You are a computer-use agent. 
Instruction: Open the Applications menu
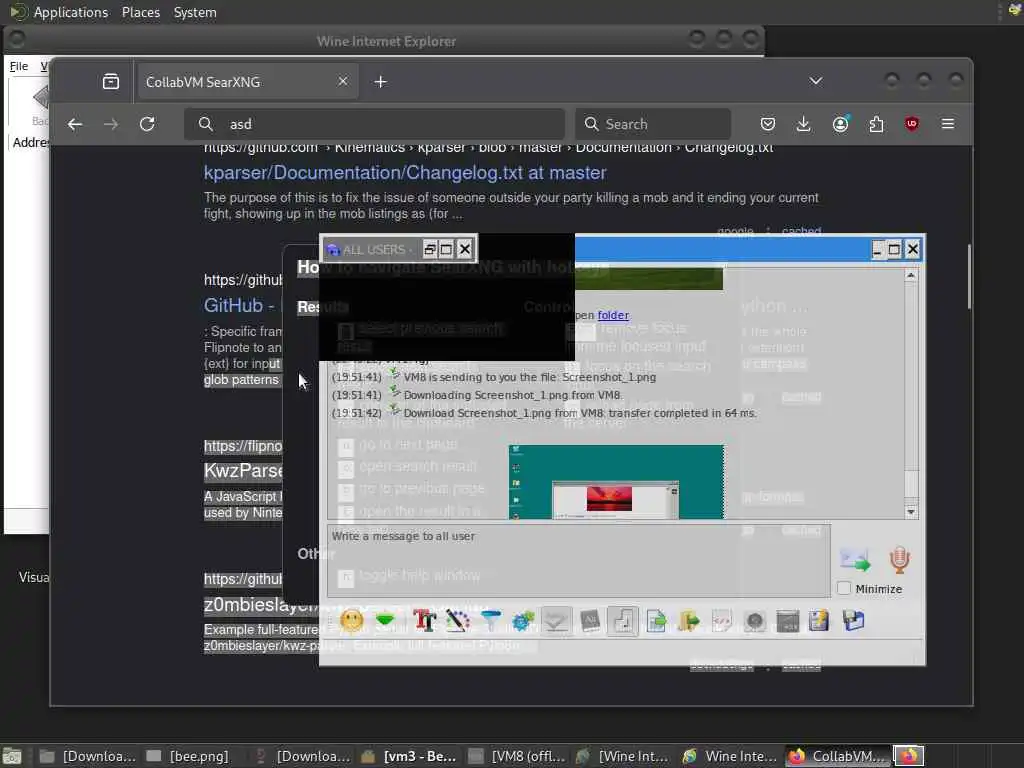point(71,12)
